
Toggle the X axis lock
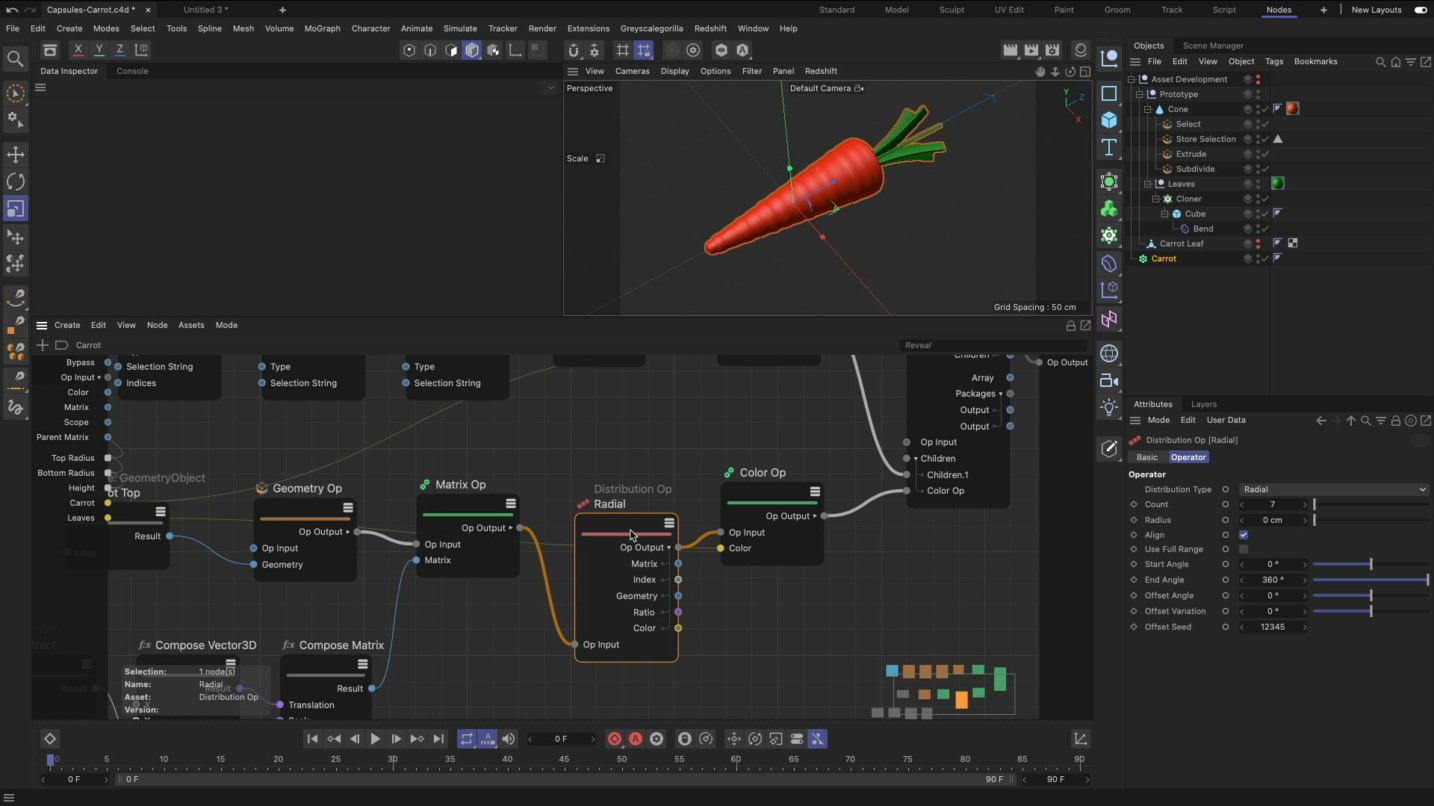78,50
